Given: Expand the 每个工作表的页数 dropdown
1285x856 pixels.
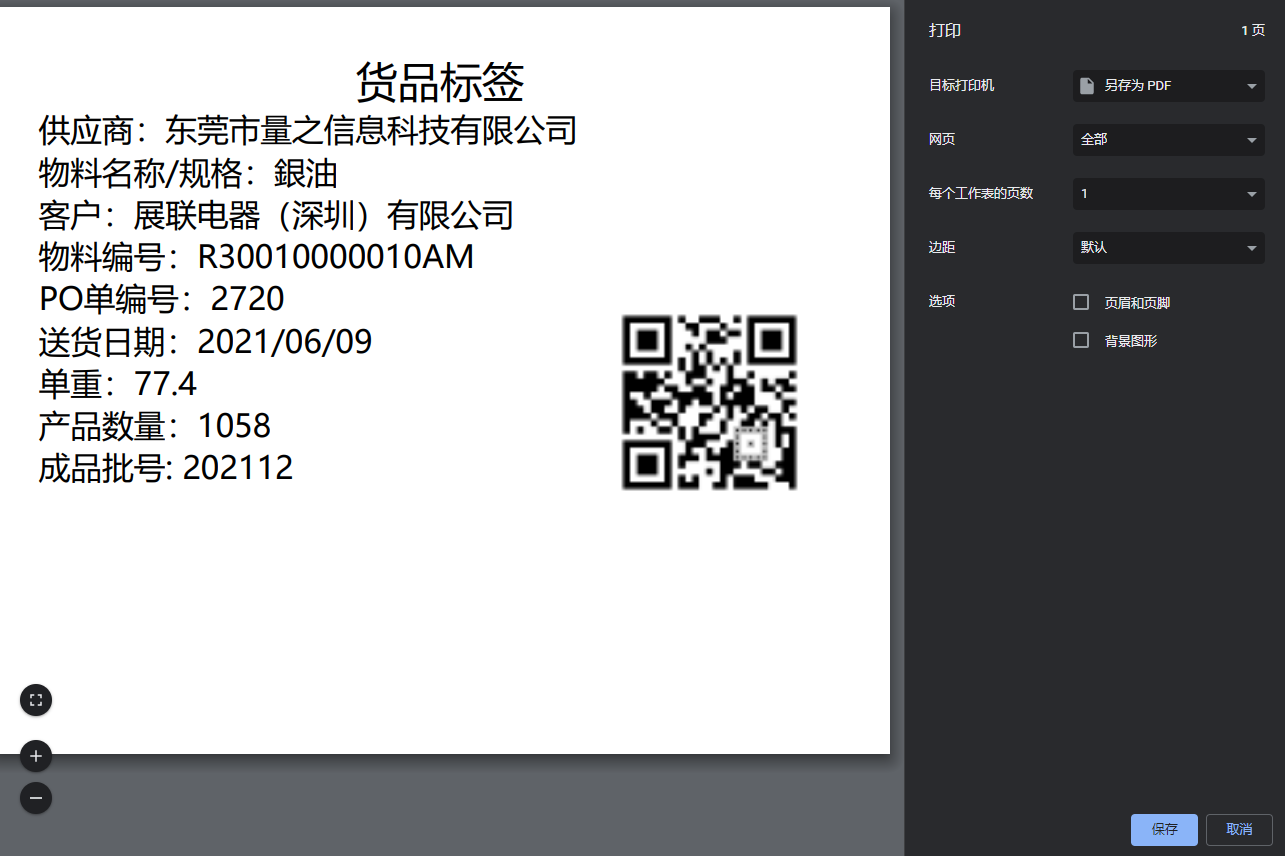Looking at the screenshot, I should [x=1169, y=194].
